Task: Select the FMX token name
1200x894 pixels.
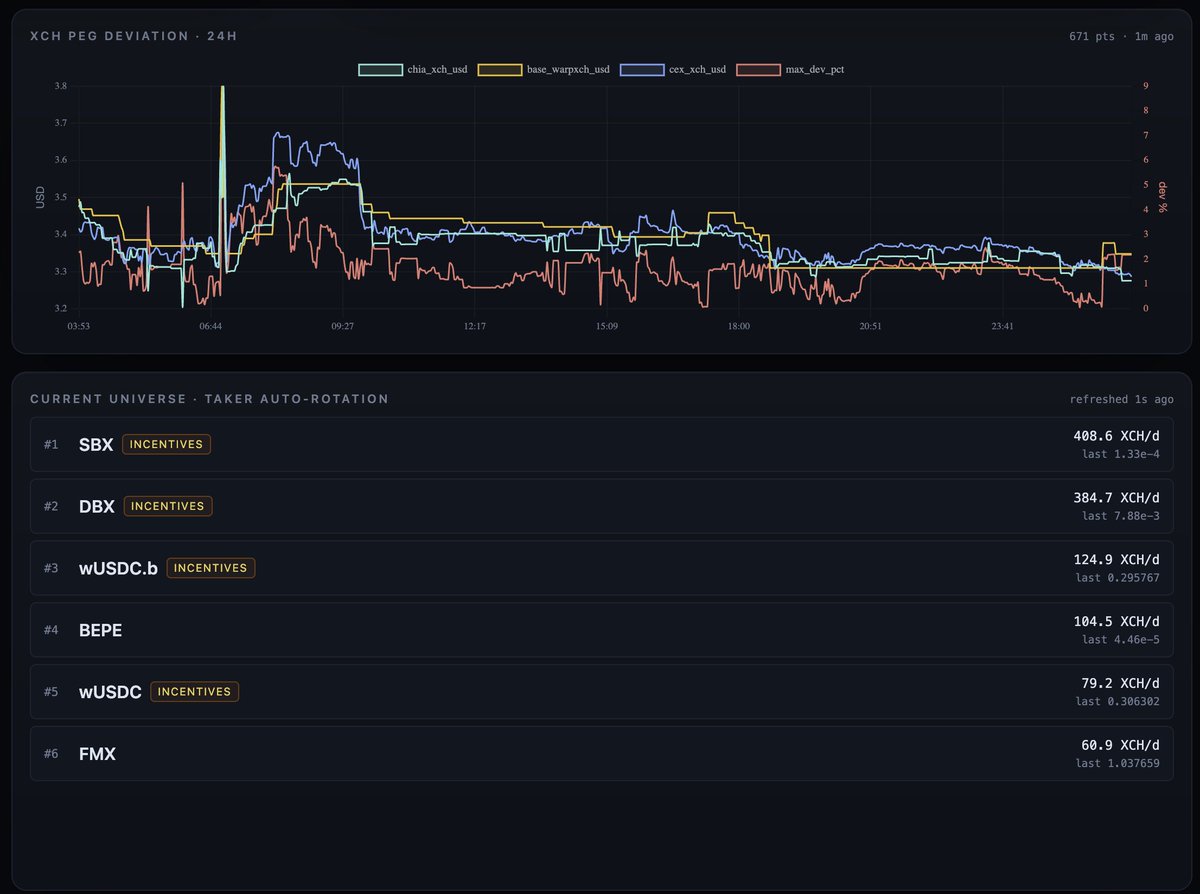Action: (x=97, y=754)
